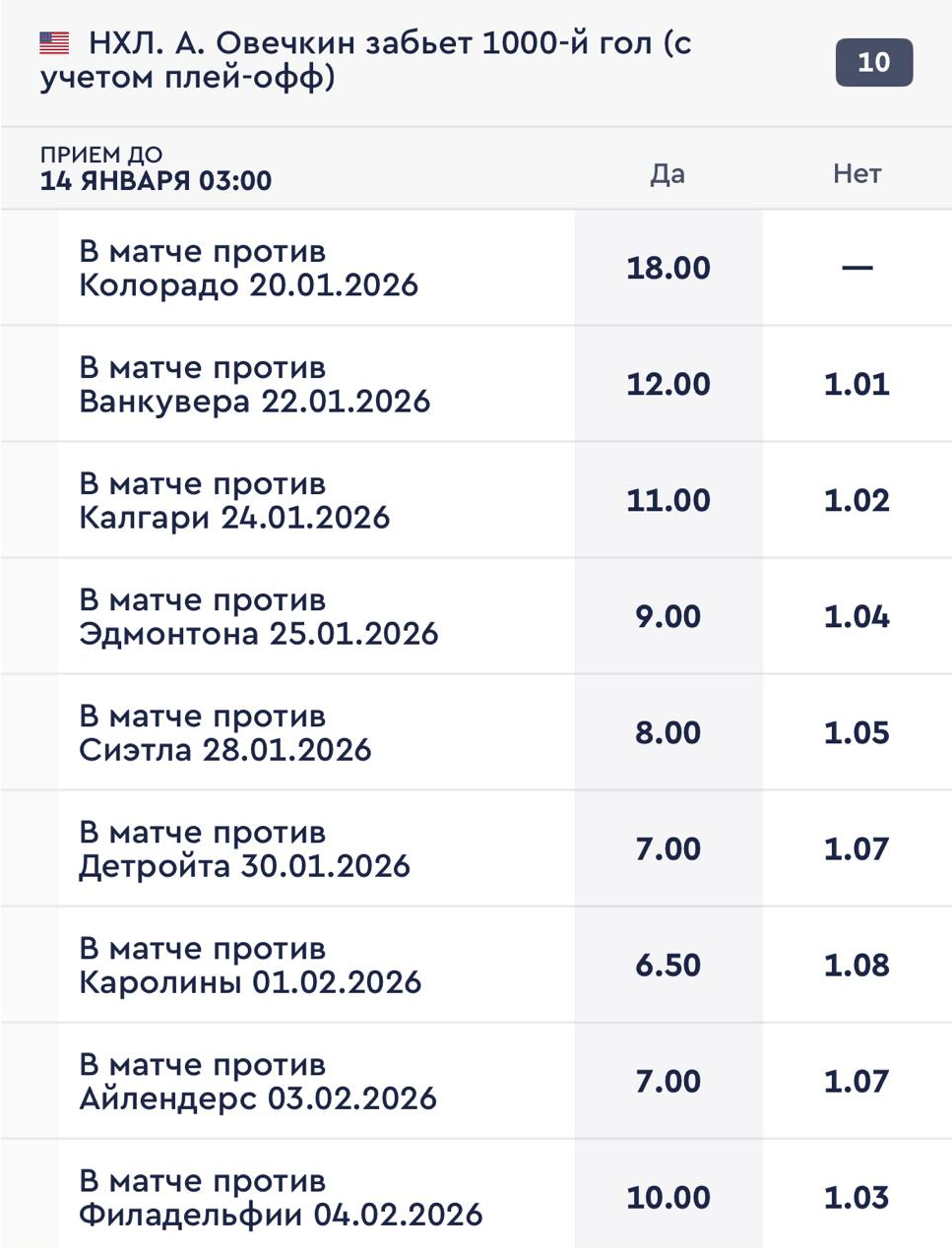This screenshot has height=1251, width=952.
Task: Bet Yes 10.00 on Philadelphia match
Action: [668, 1197]
